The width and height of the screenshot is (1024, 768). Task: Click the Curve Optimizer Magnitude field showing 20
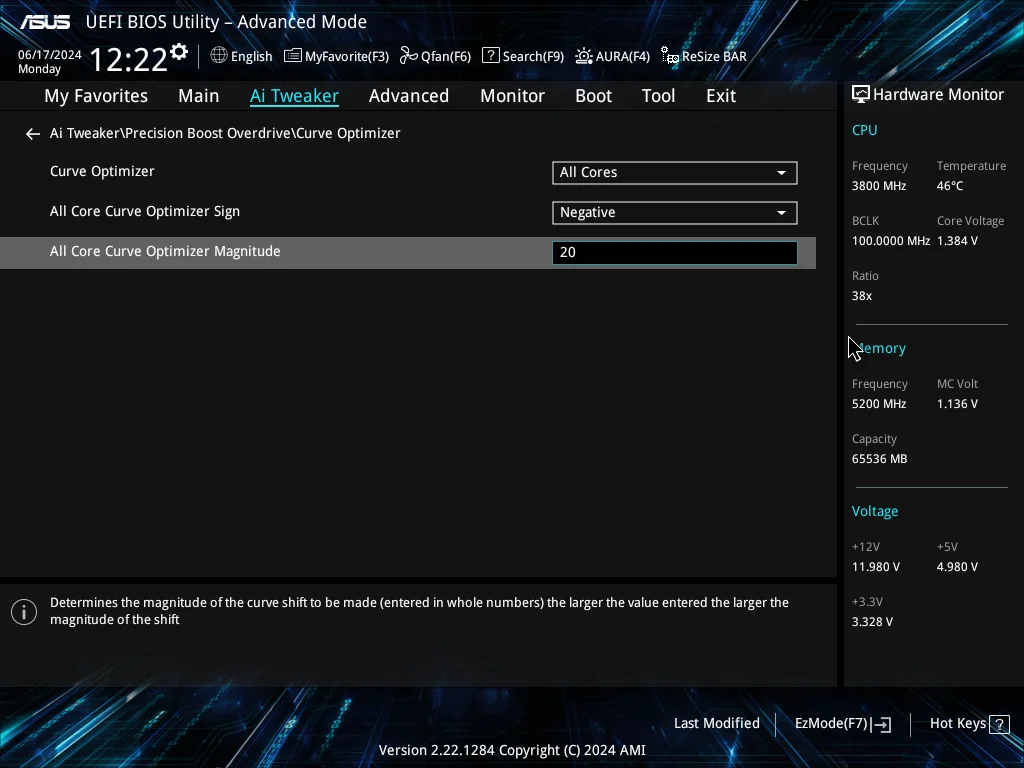[x=675, y=253]
